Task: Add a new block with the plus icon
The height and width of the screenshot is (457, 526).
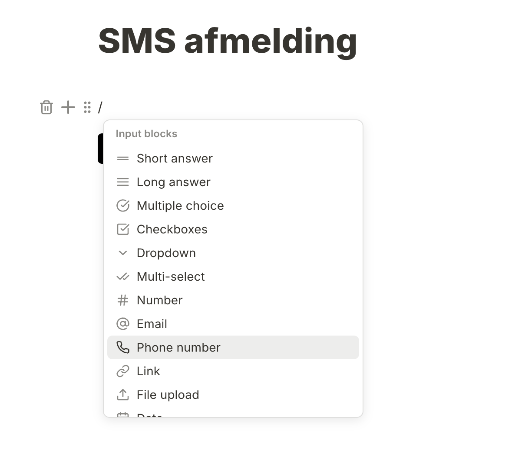Action: pyautogui.click(x=68, y=107)
